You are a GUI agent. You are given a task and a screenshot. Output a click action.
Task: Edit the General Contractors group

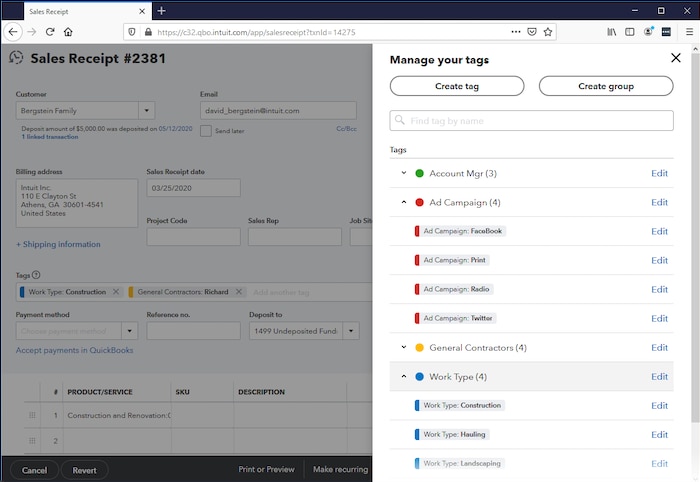point(659,347)
